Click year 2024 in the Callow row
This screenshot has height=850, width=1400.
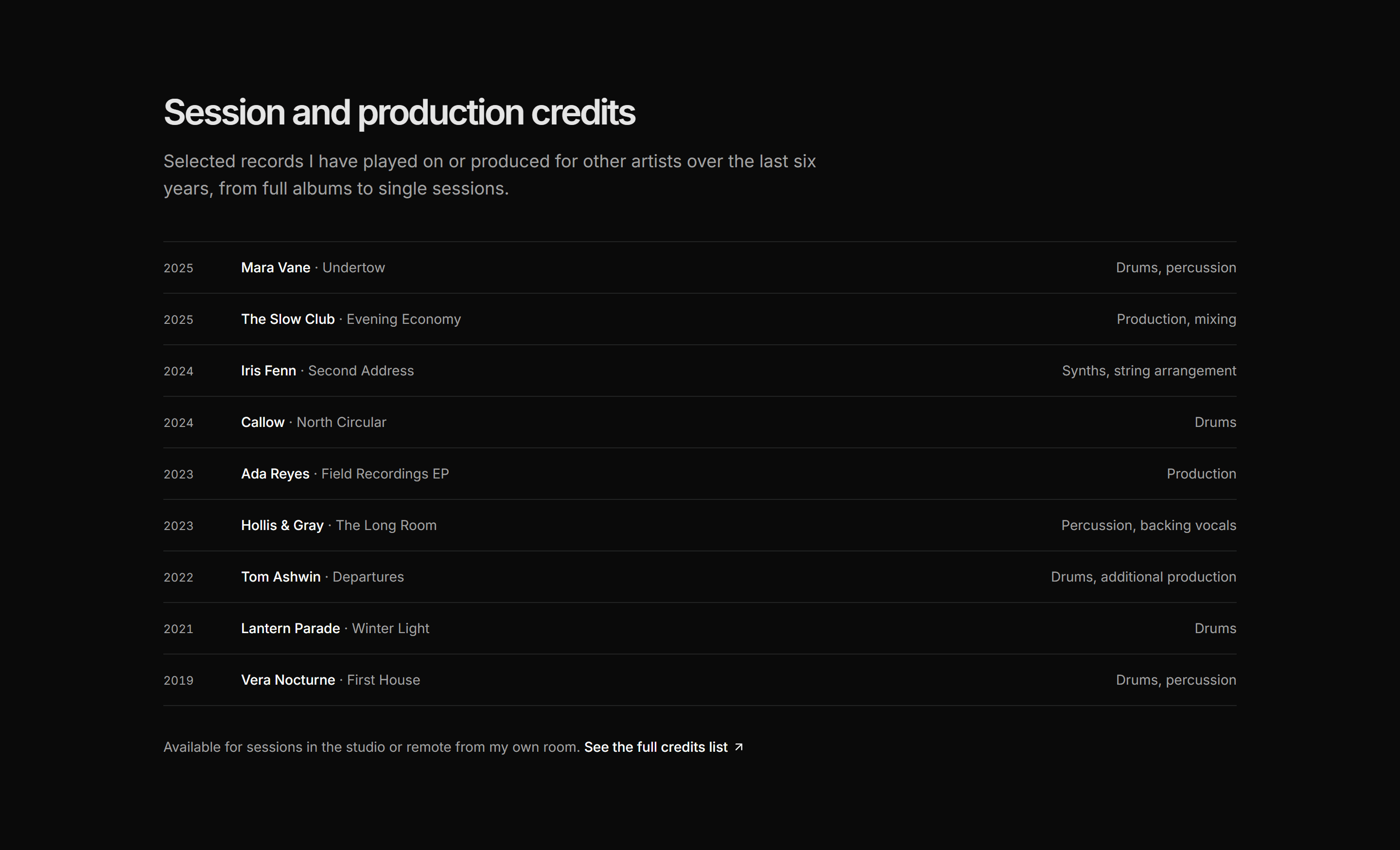tap(178, 423)
